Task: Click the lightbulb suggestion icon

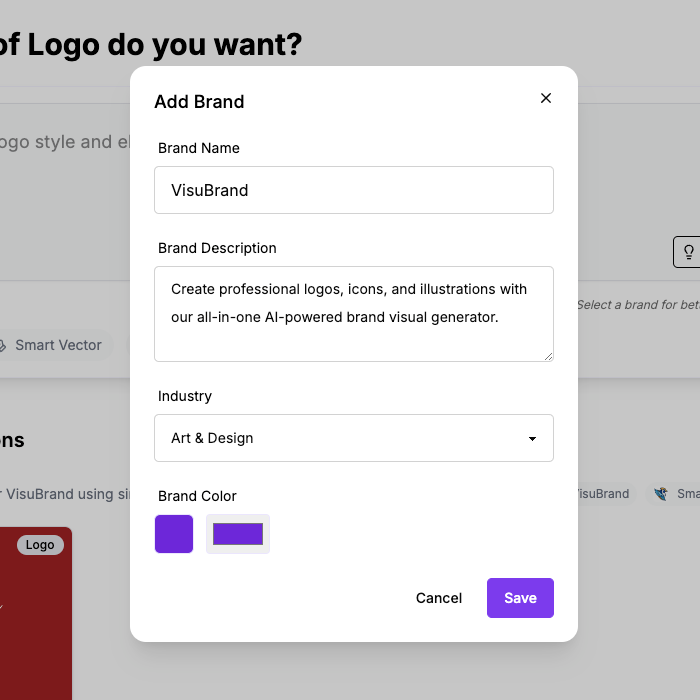Action: tap(688, 252)
